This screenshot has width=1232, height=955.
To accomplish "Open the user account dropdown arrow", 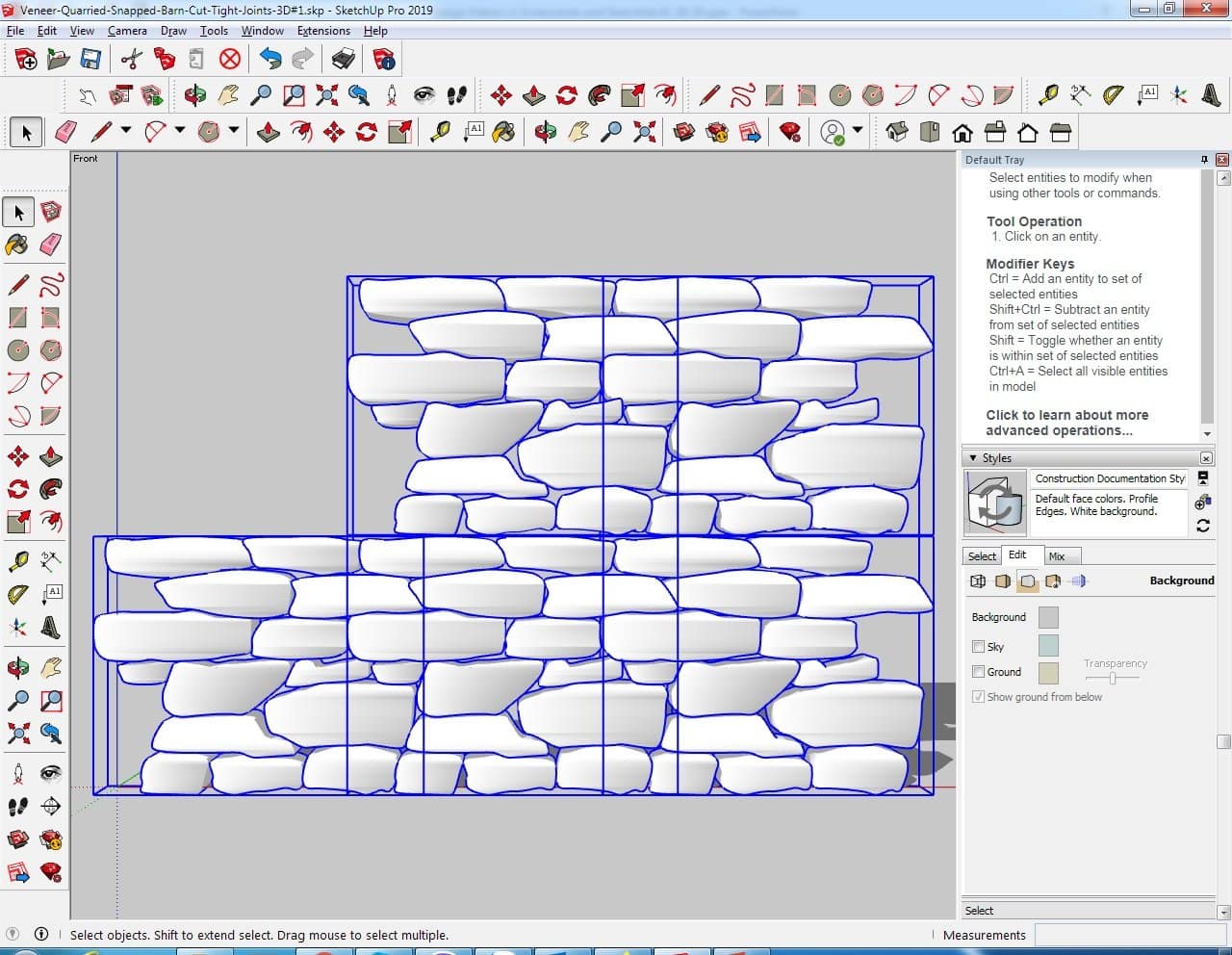I will coord(857,131).
